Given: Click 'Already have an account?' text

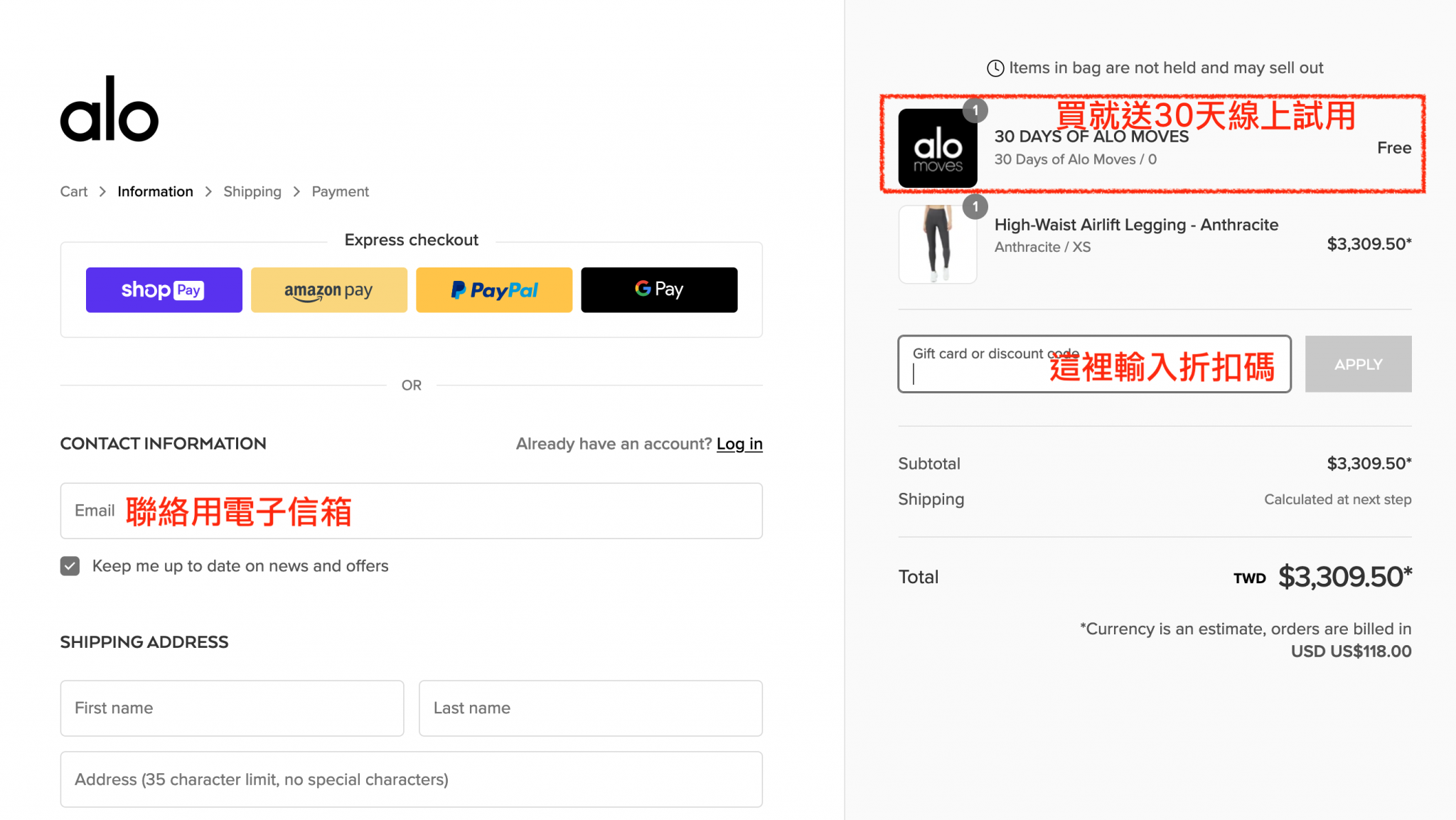Looking at the screenshot, I should [x=614, y=444].
